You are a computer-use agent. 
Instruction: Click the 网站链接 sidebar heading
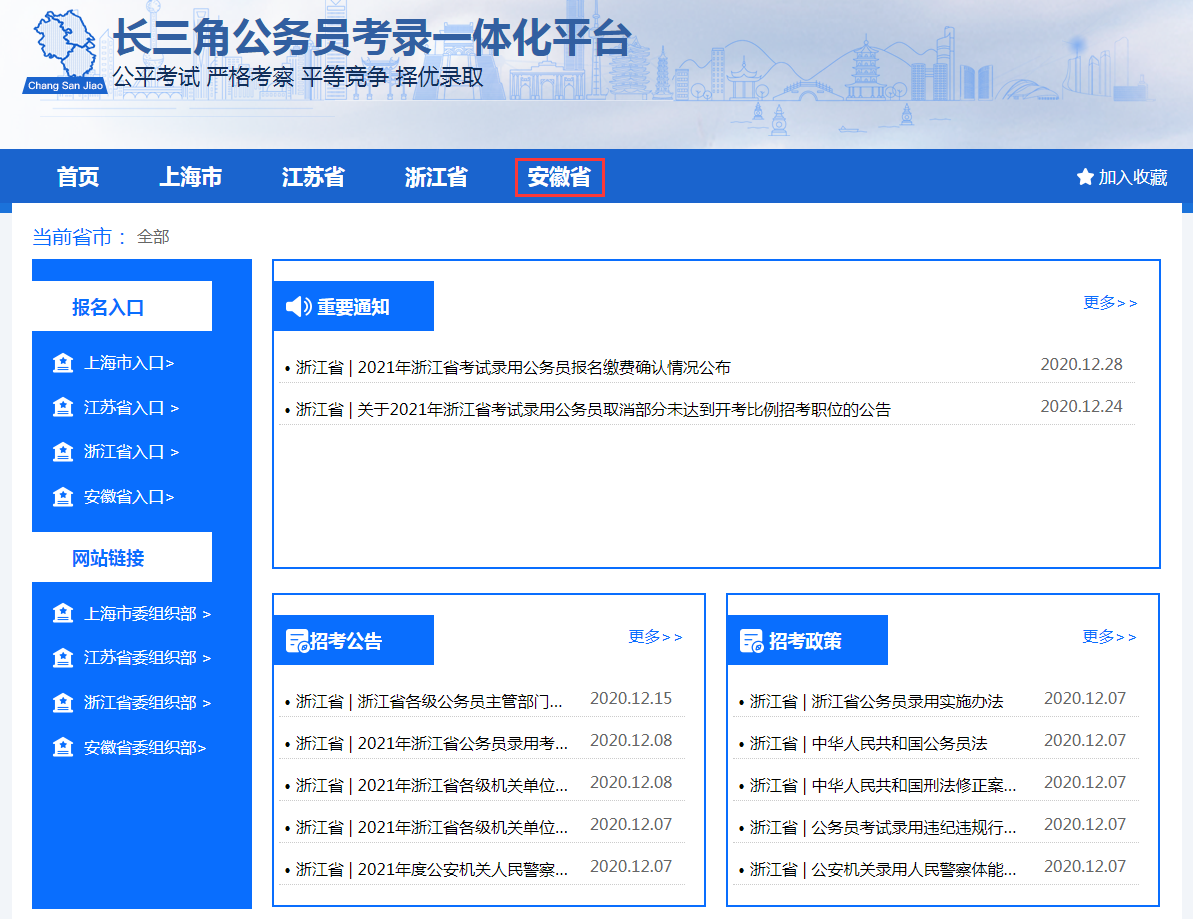108,558
